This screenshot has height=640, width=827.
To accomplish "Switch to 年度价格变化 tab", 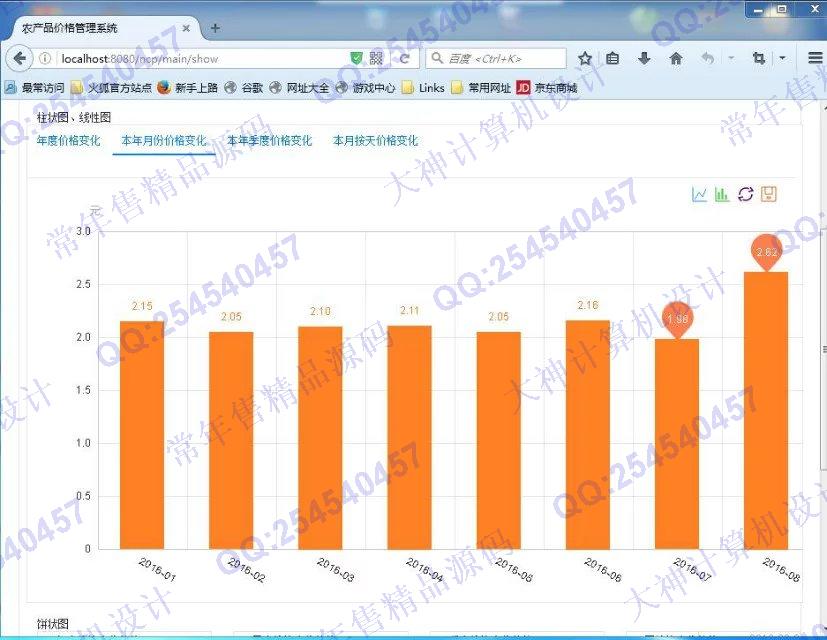I will tap(69, 141).
